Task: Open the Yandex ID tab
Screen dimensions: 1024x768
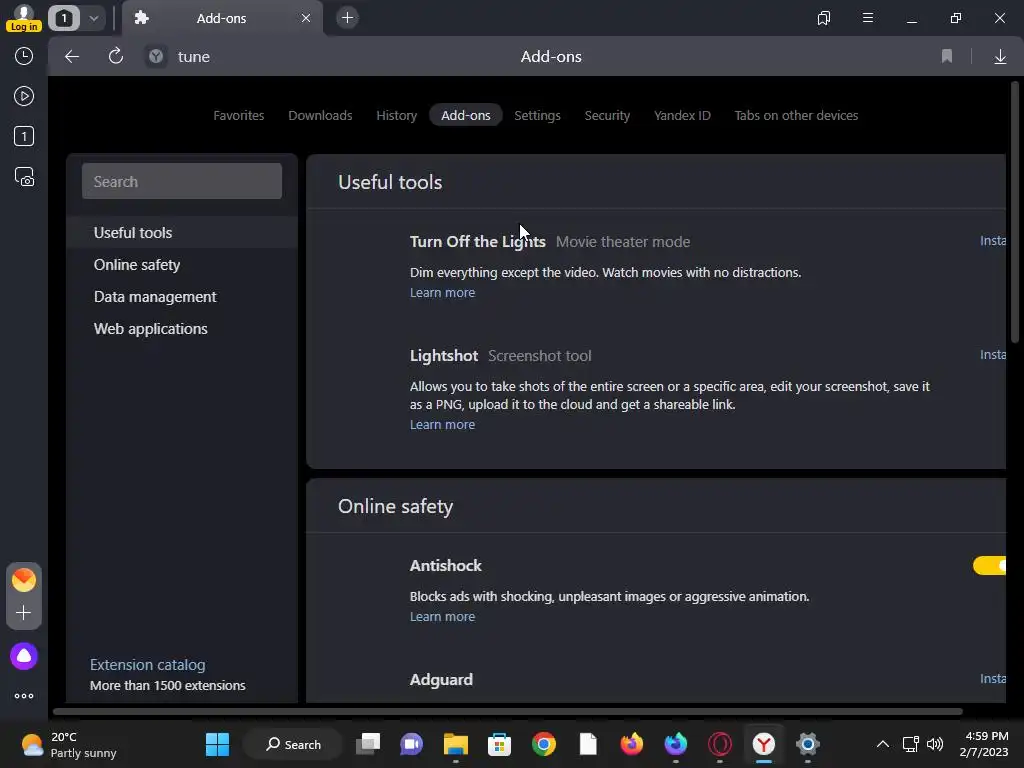Action: (682, 116)
